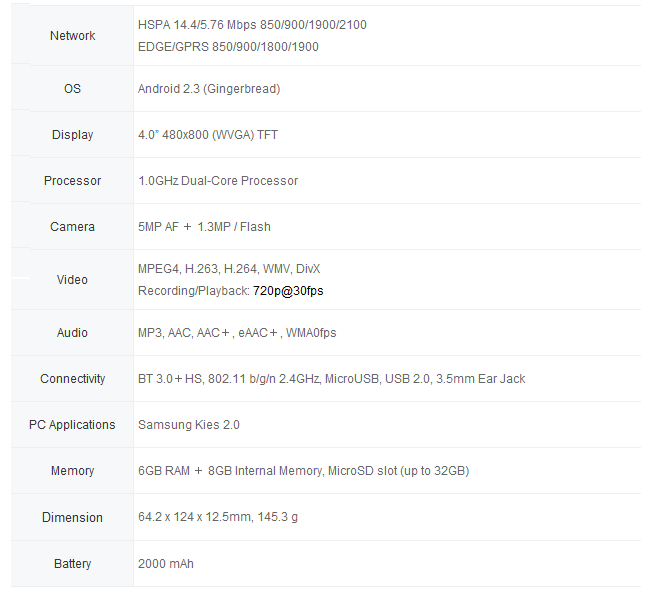The image size is (658, 593).
Task: Click the Camera row label
Action: [72, 227]
